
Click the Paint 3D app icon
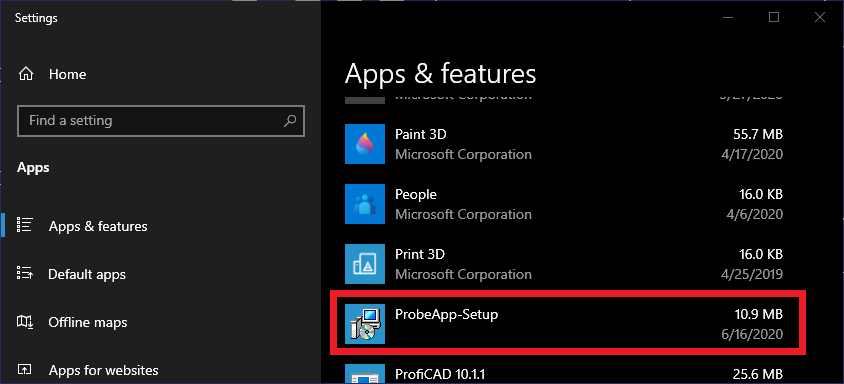[x=365, y=144]
